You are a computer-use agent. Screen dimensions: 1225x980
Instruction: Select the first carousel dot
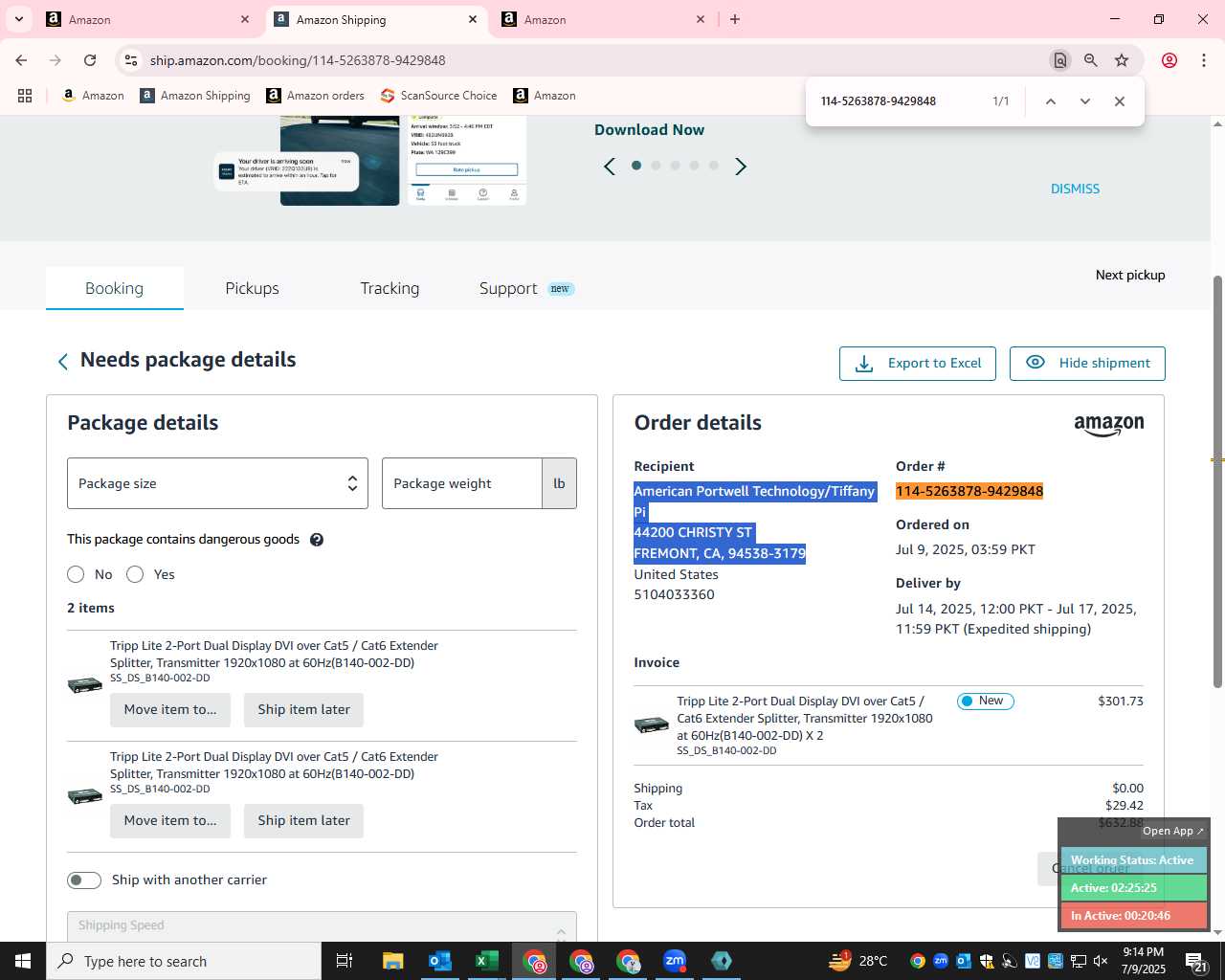pos(636,166)
